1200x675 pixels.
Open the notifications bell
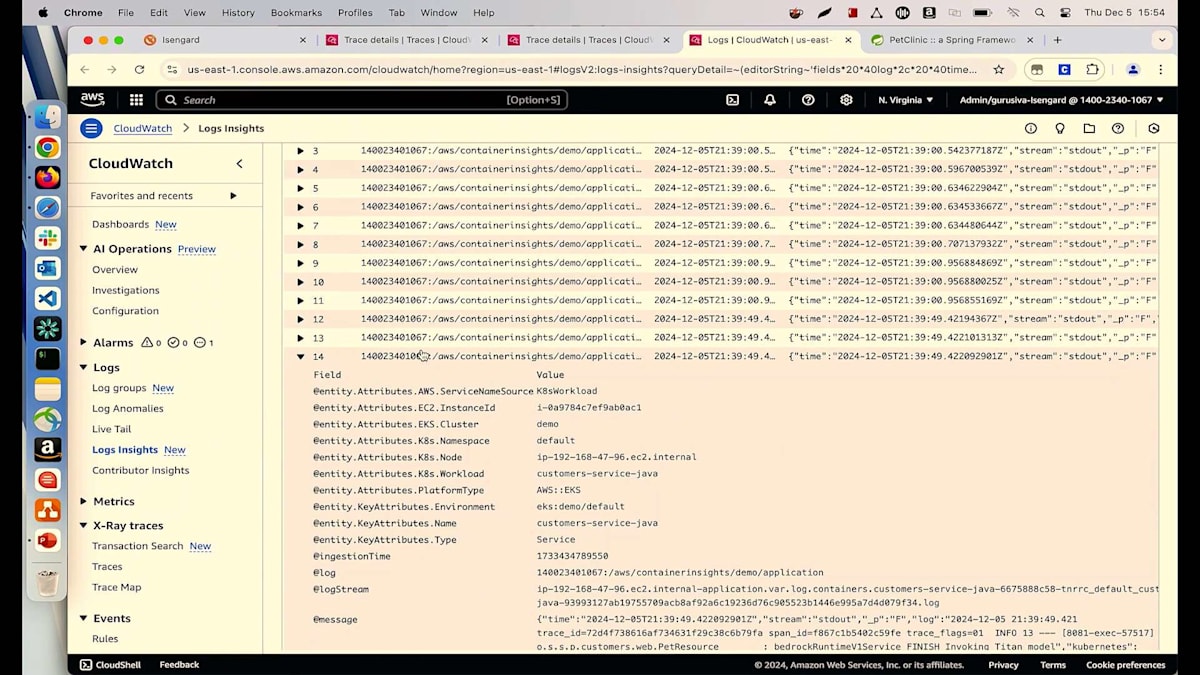[770, 100]
